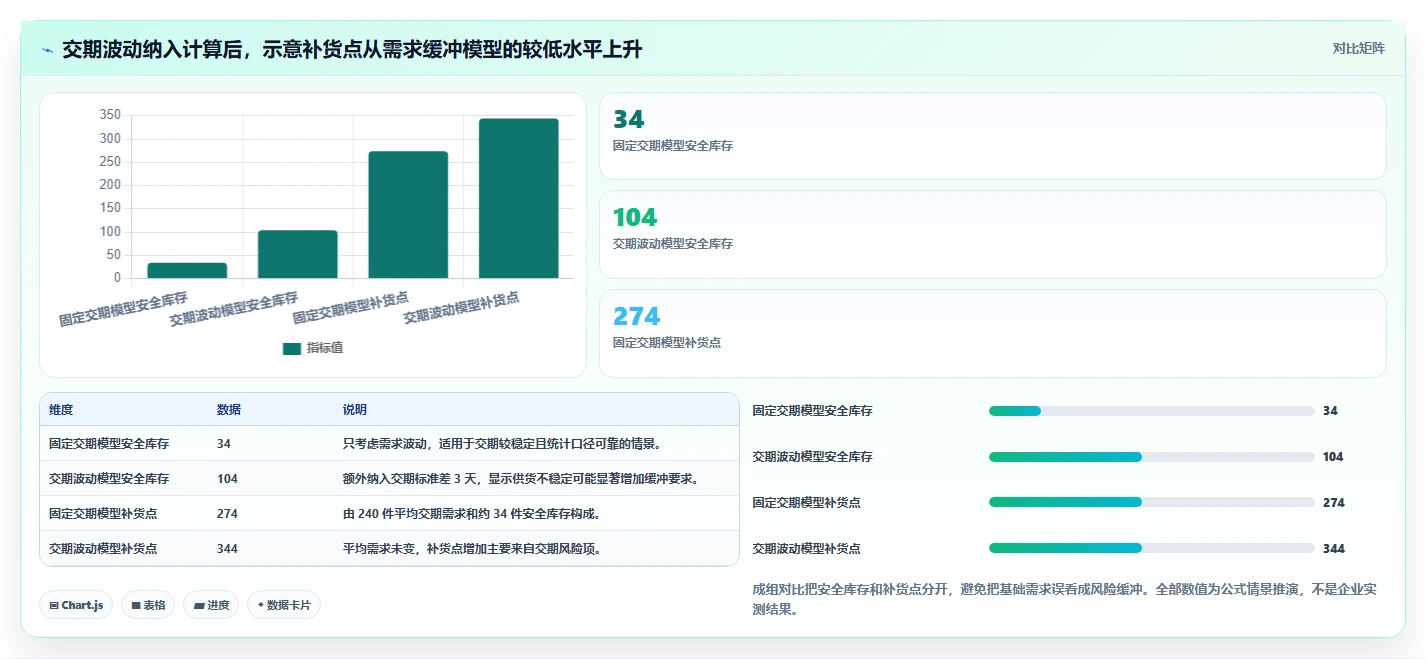Click table cell value 344
Viewport: 1426px width, 659px height.
click(227, 549)
